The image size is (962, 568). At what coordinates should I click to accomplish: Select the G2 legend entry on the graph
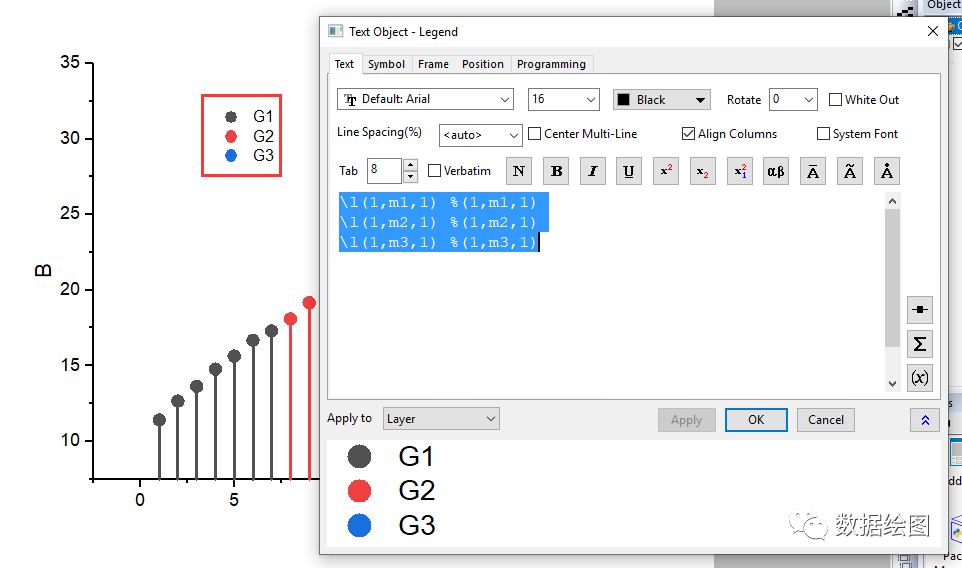(x=250, y=136)
